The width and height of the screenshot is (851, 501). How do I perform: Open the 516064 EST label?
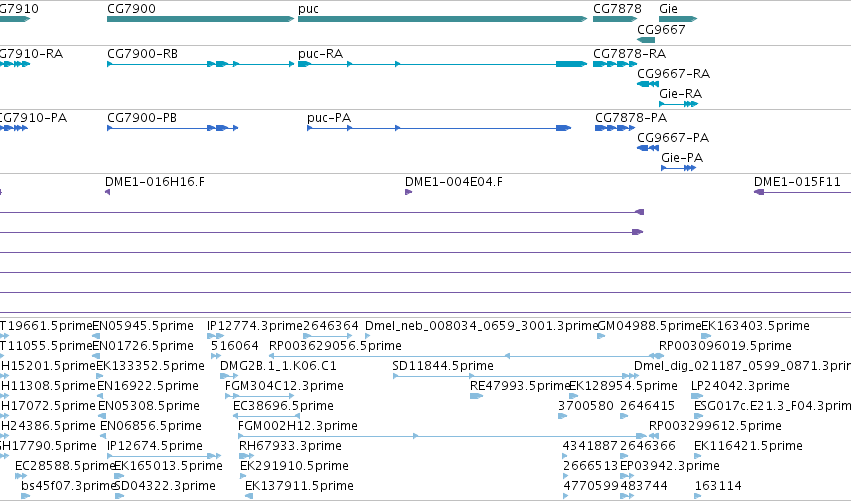(x=234, y=346)
